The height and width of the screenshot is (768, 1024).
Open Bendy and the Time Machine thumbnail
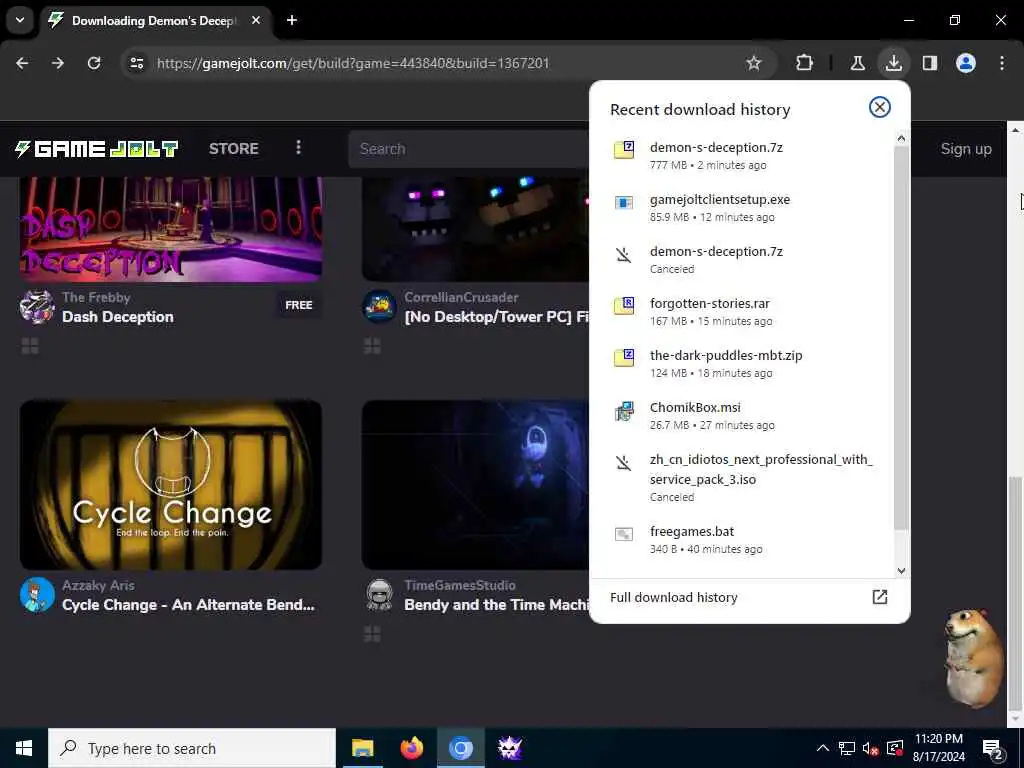click(x=475, y=485)
